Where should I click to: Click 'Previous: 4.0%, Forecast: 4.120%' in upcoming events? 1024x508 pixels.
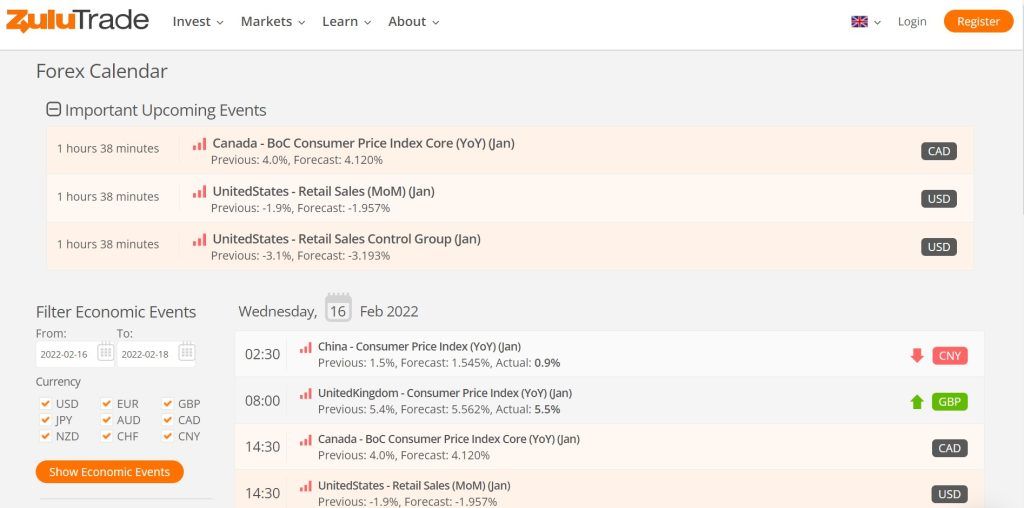pyautogui.click(x=297, y=160)
